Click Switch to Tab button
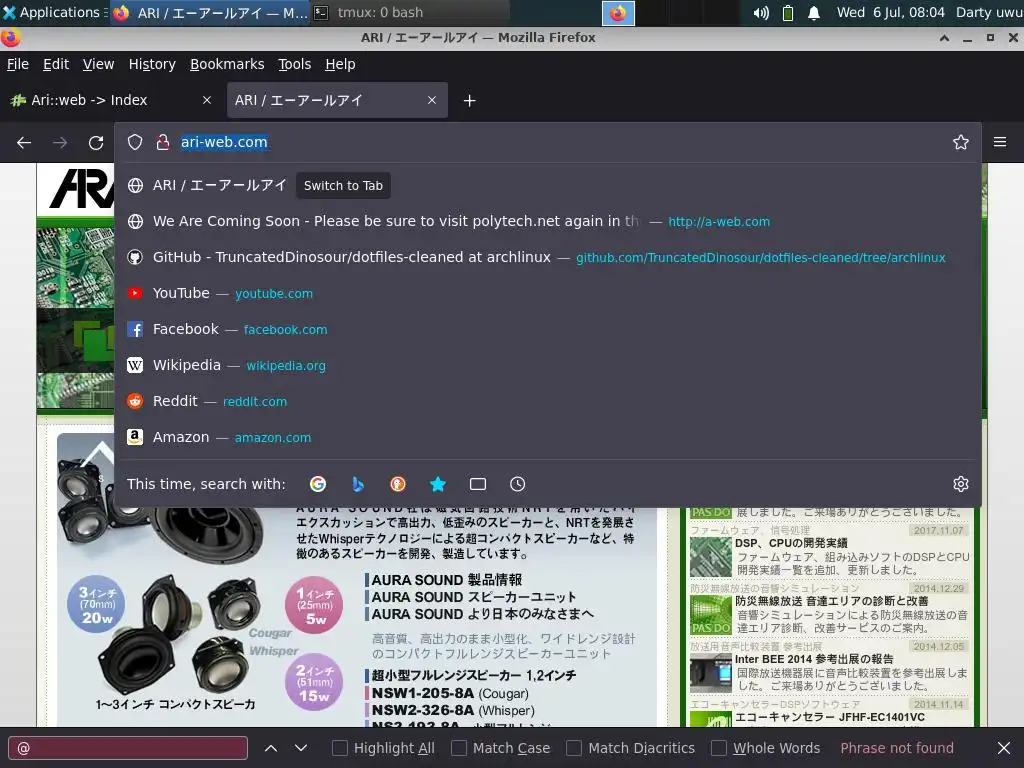The width and height of the screenshot is (1024, 768). pos(343,185)
